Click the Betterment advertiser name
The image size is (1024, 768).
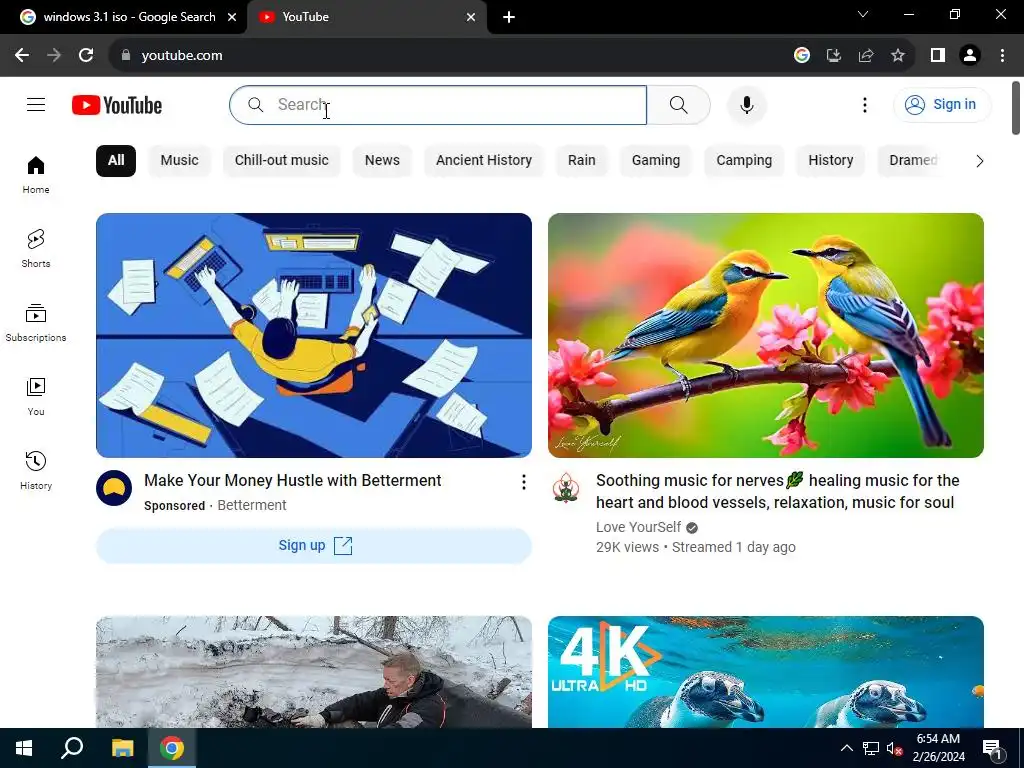[x=251, y=505]
